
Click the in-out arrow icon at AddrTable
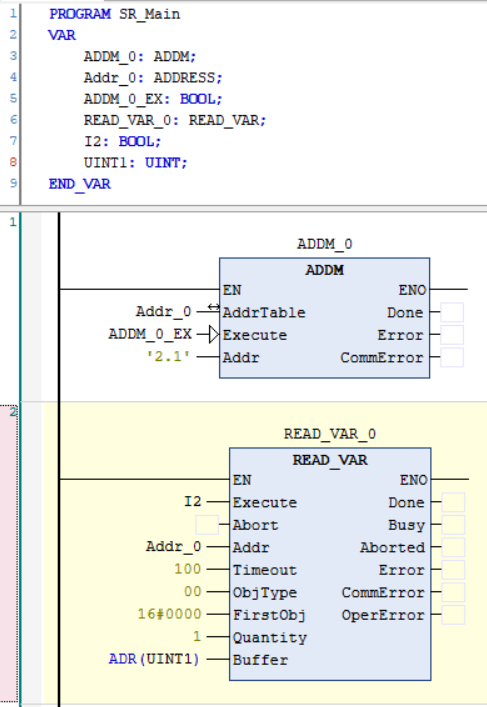[x=213, y=307]
